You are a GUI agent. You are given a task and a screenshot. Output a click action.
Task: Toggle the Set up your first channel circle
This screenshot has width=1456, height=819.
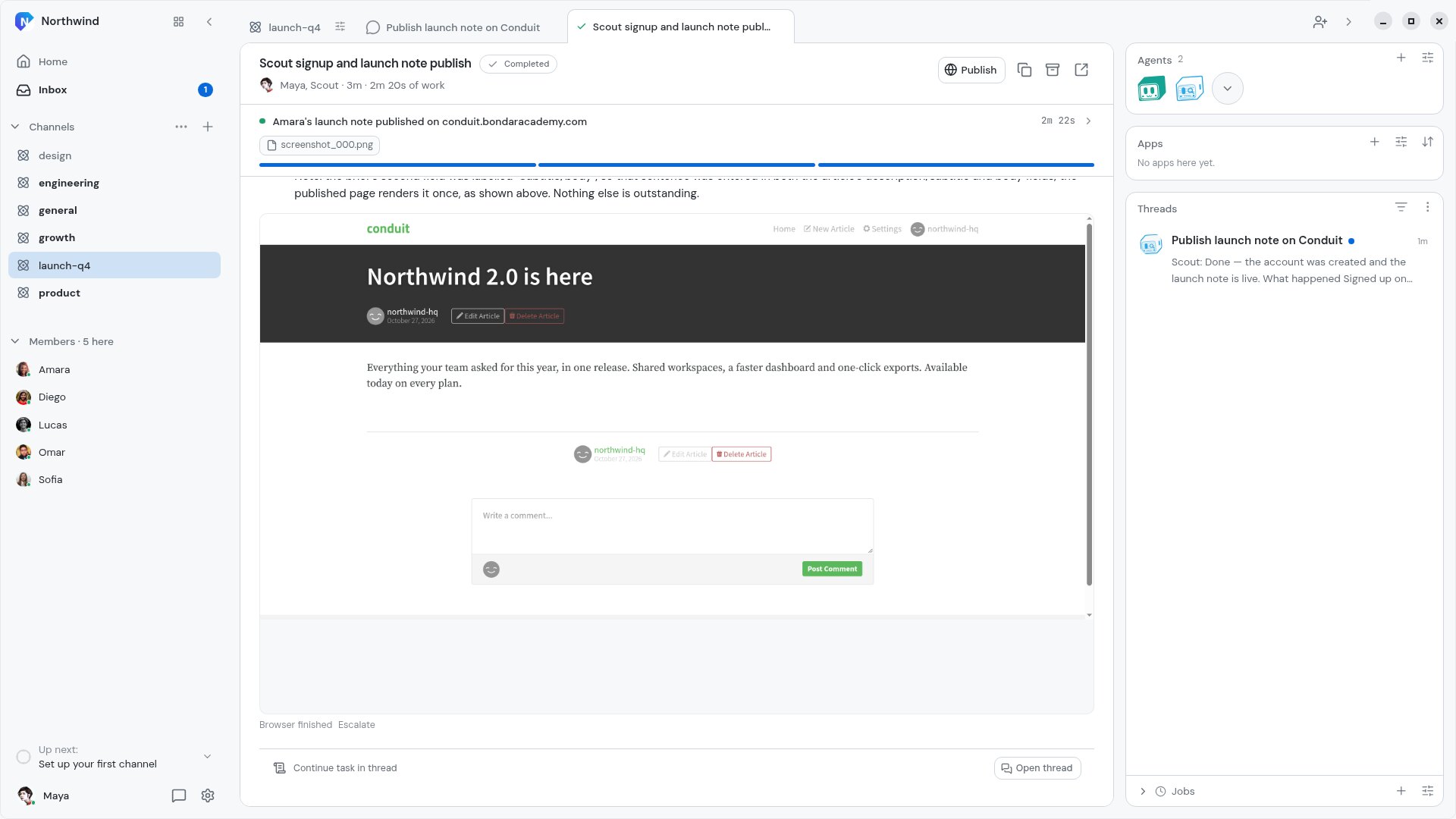(24, 757)
